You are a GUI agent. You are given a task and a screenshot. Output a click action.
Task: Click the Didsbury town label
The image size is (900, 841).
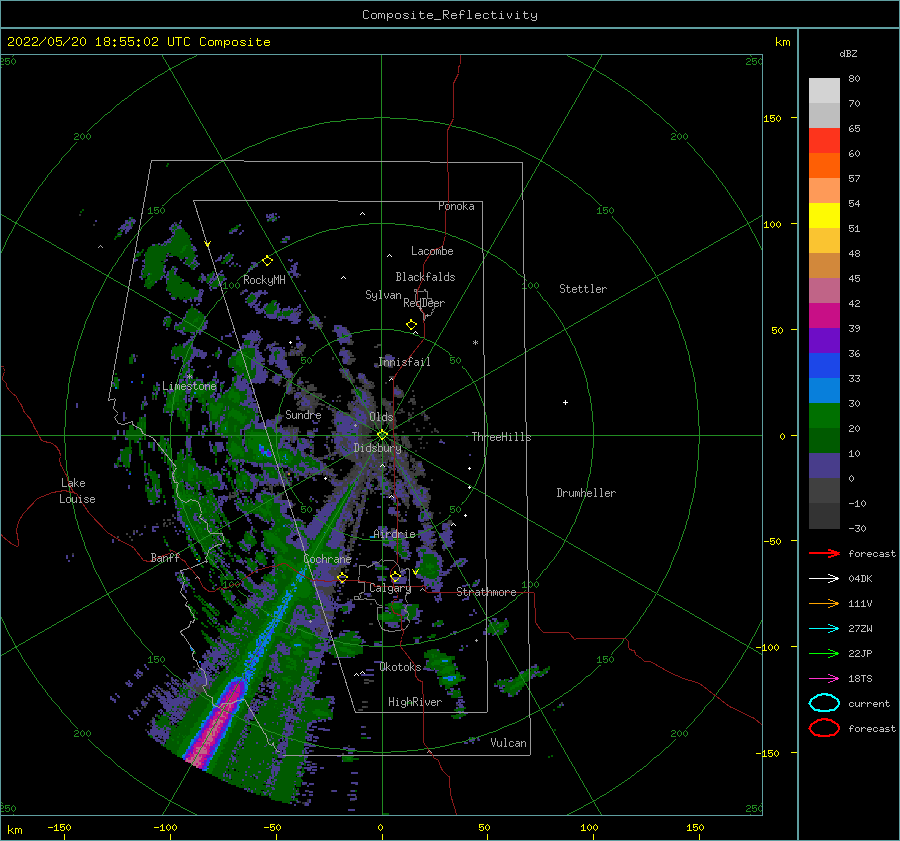click(x=377, y=448)
